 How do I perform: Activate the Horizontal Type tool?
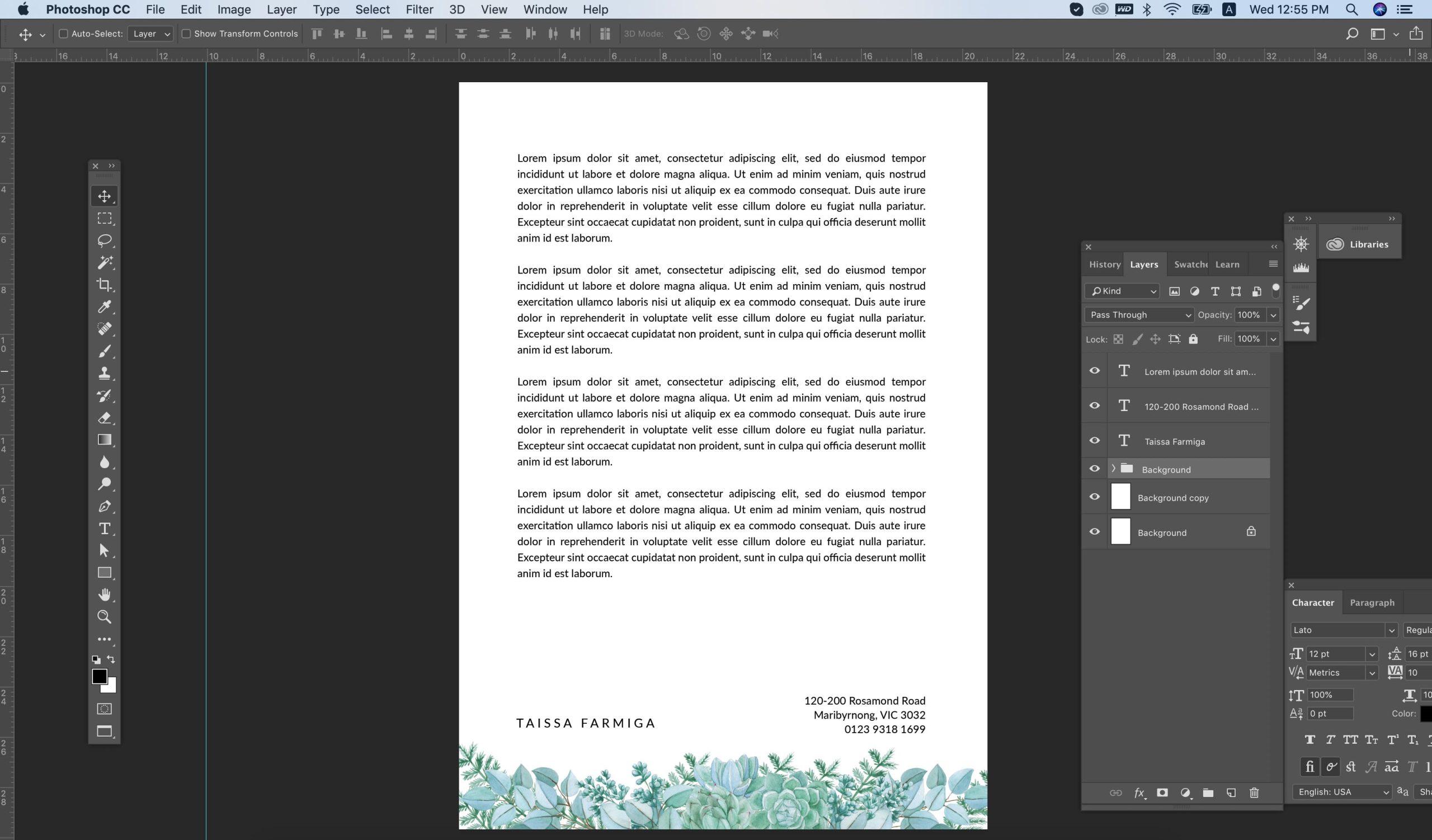point(105,528)
